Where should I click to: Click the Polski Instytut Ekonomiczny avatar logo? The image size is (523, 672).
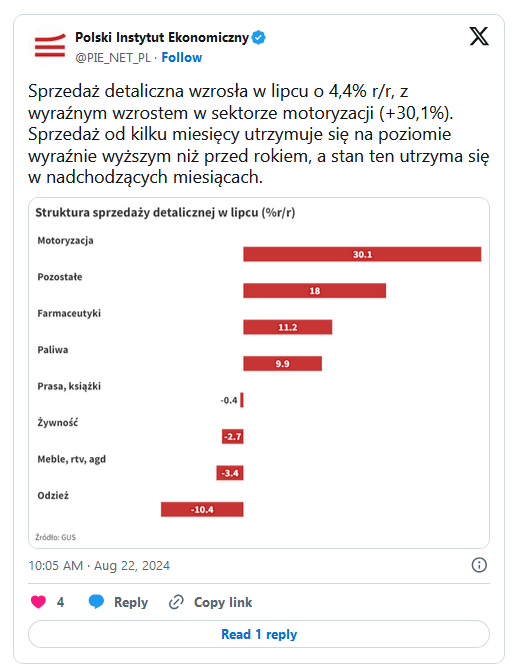[x=50, y=47]
